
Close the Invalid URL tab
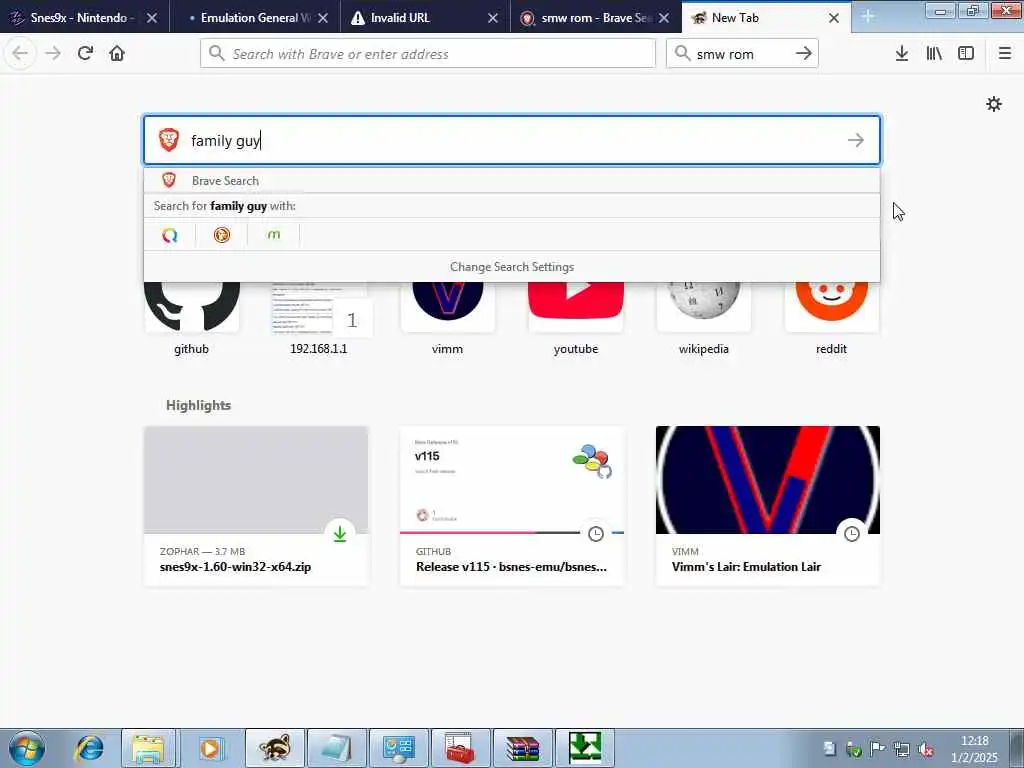(493, 18)
